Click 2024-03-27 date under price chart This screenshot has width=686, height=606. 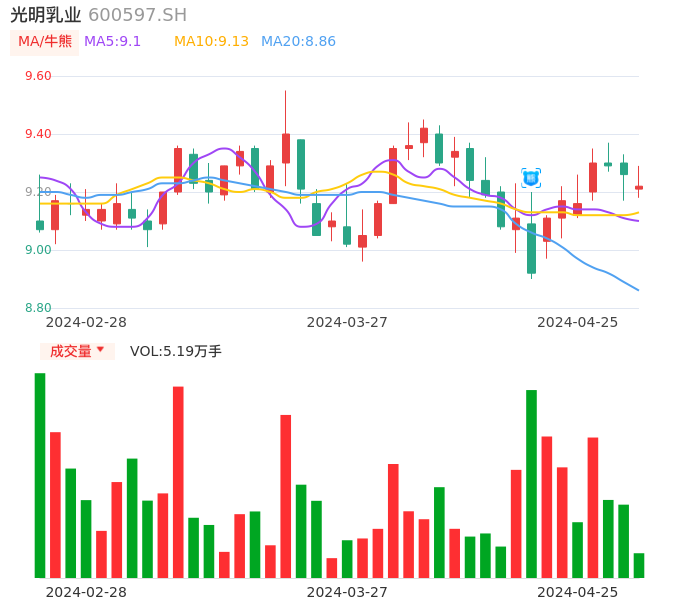tap(347, 322)
